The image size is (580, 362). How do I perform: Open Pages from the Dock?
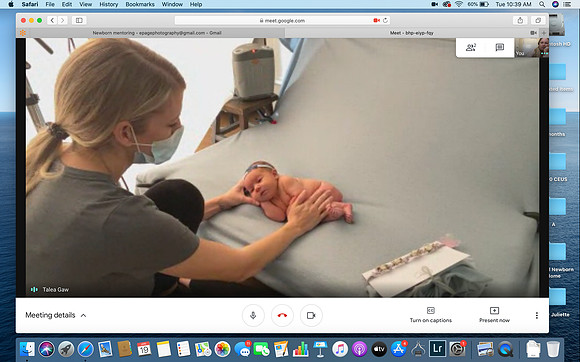[281, 349]
